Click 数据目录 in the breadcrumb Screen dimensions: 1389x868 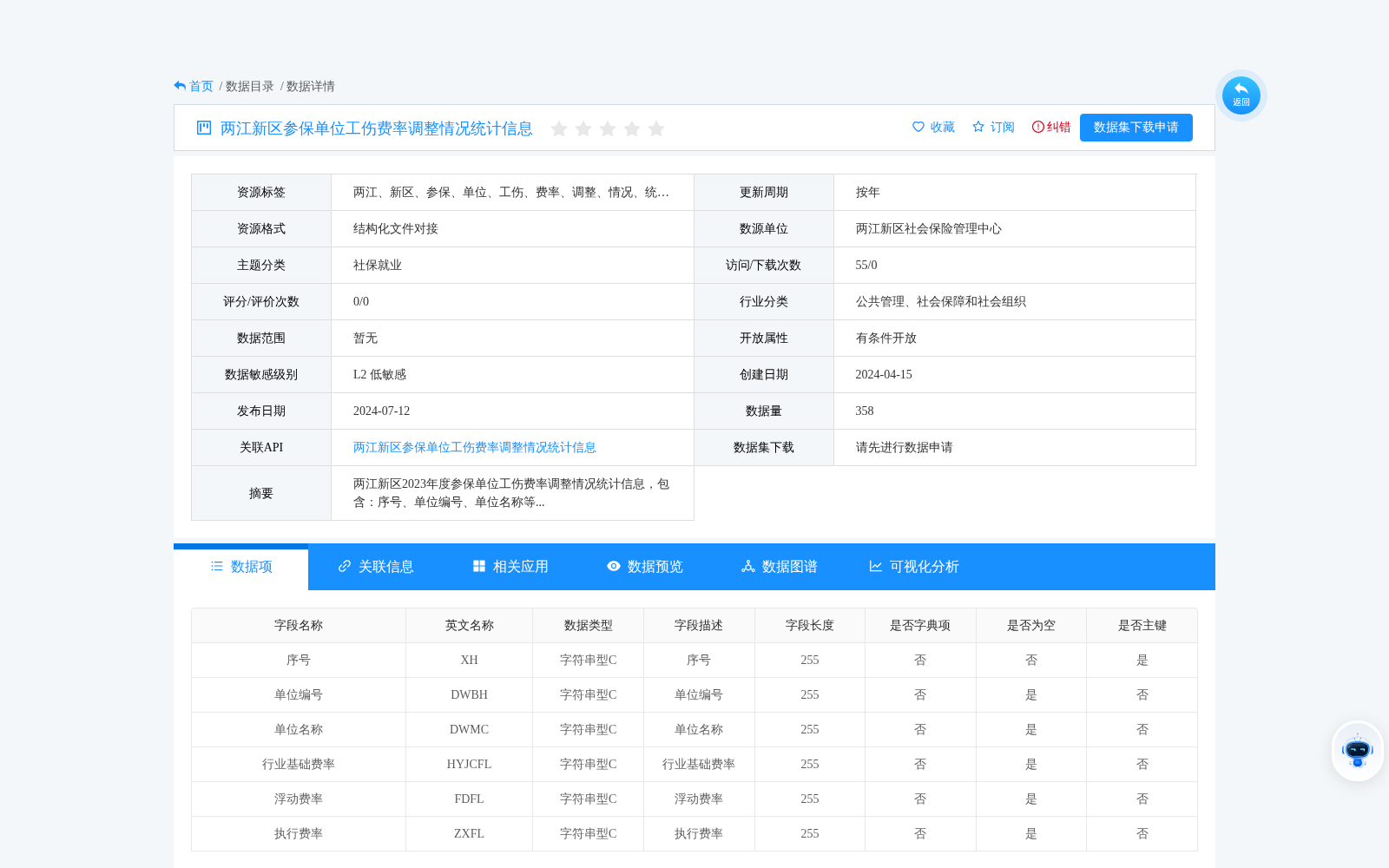pyautogui.click(x=250, y=86)
